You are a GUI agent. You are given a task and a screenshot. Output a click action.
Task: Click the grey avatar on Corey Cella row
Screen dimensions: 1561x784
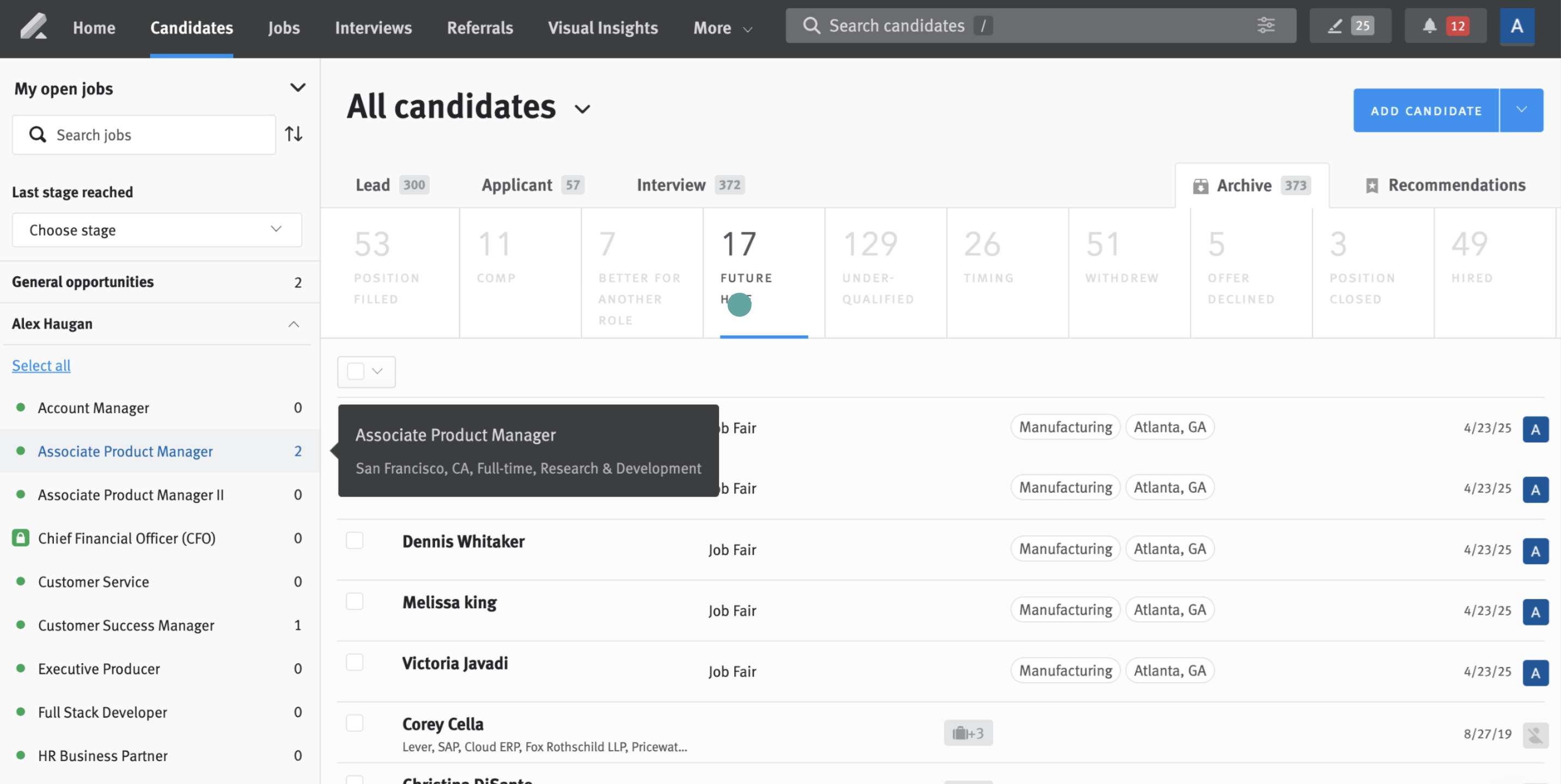coord(1535,735)
